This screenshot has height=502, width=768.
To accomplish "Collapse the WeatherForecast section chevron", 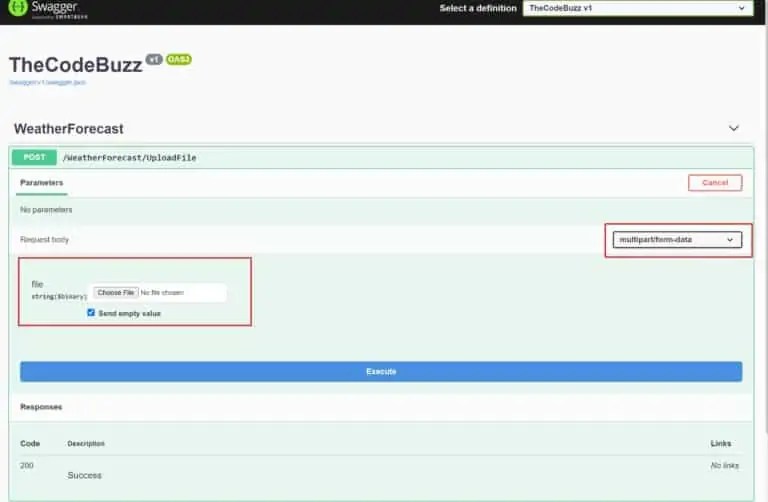I will tap(733, 128).
